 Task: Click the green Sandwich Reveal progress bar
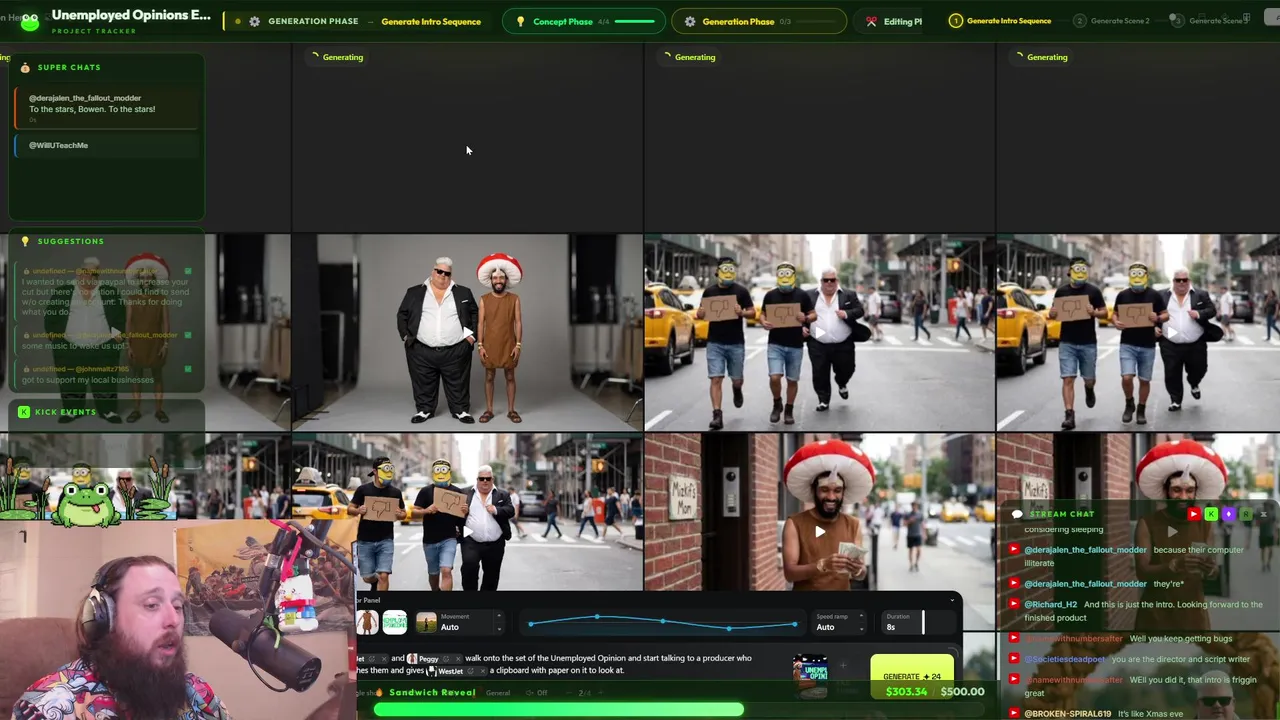[x=559, y=709]
